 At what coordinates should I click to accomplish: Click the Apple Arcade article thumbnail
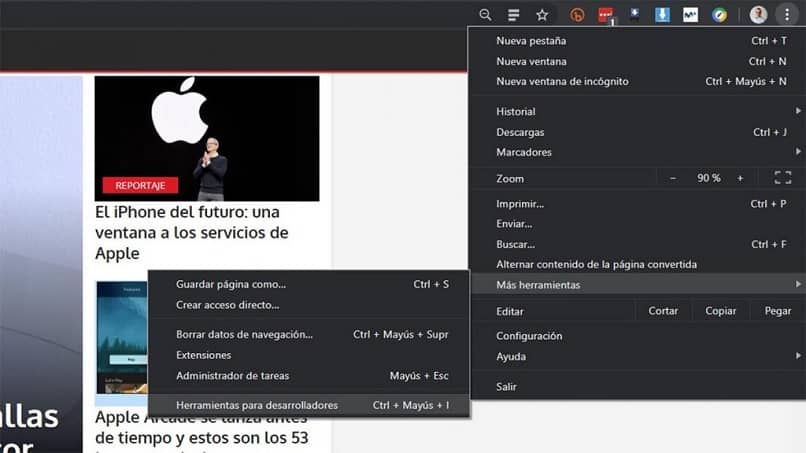122,337
